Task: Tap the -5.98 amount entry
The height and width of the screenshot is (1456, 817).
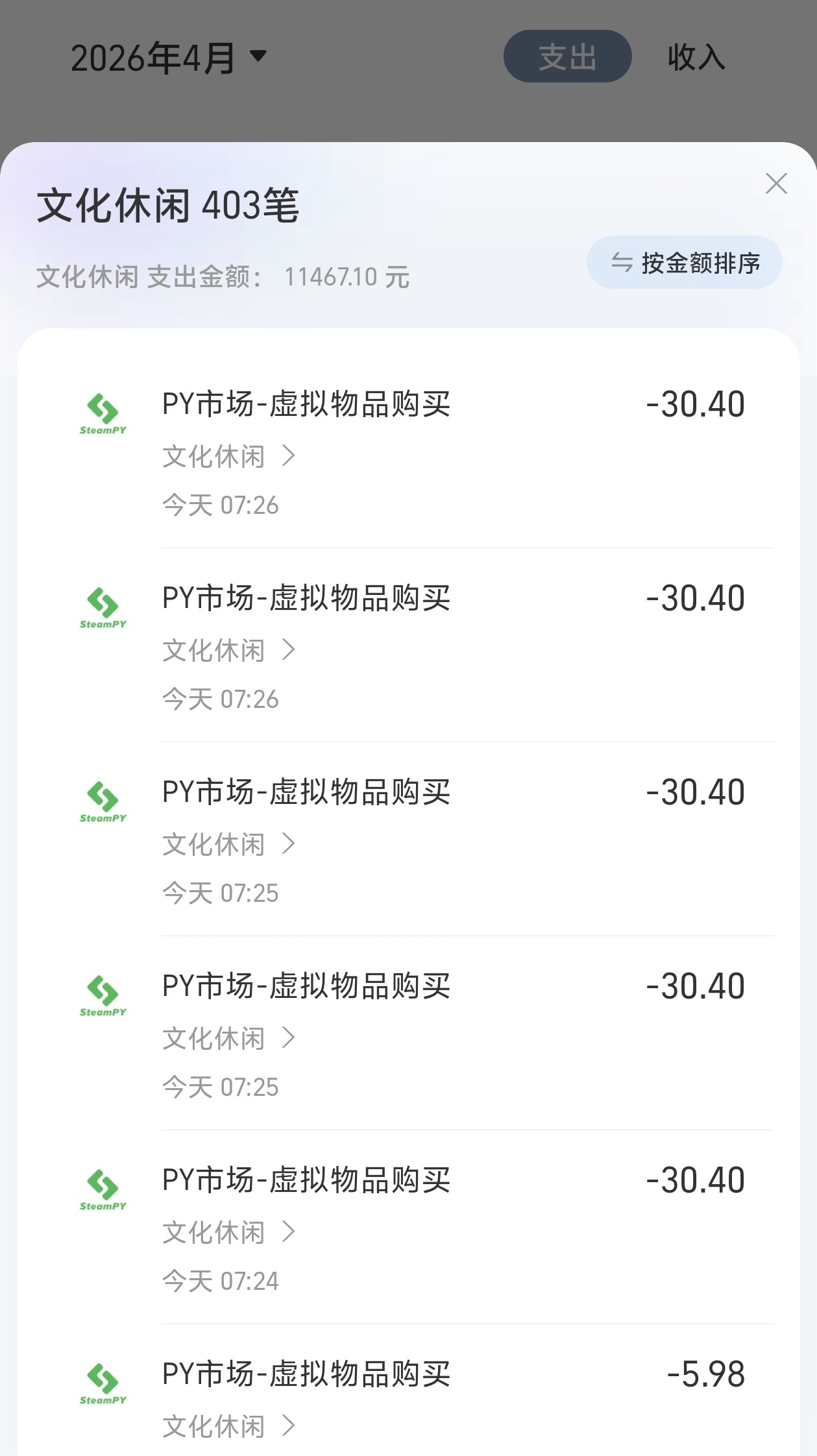Action: click(x=705, y=1374)
